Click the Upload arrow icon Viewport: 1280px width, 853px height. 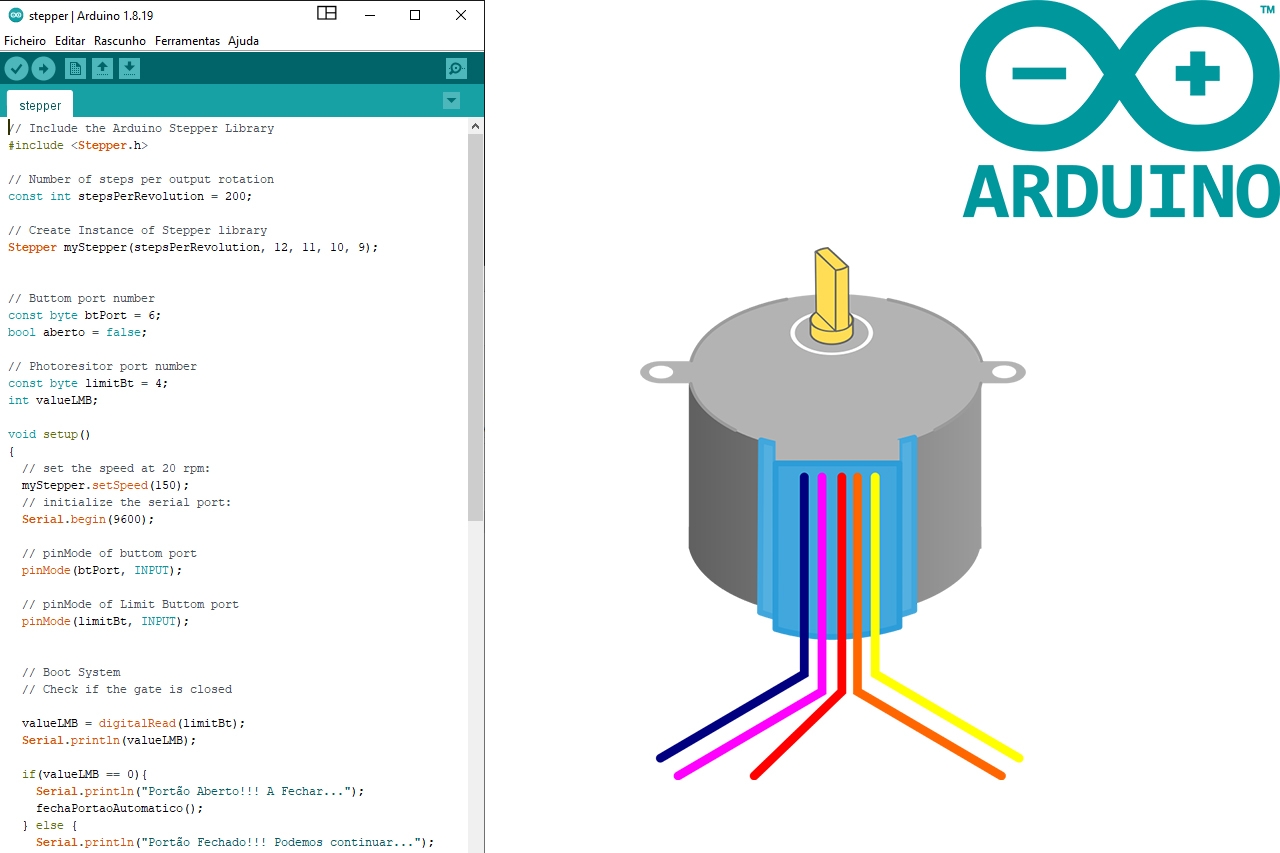[43, 68]
